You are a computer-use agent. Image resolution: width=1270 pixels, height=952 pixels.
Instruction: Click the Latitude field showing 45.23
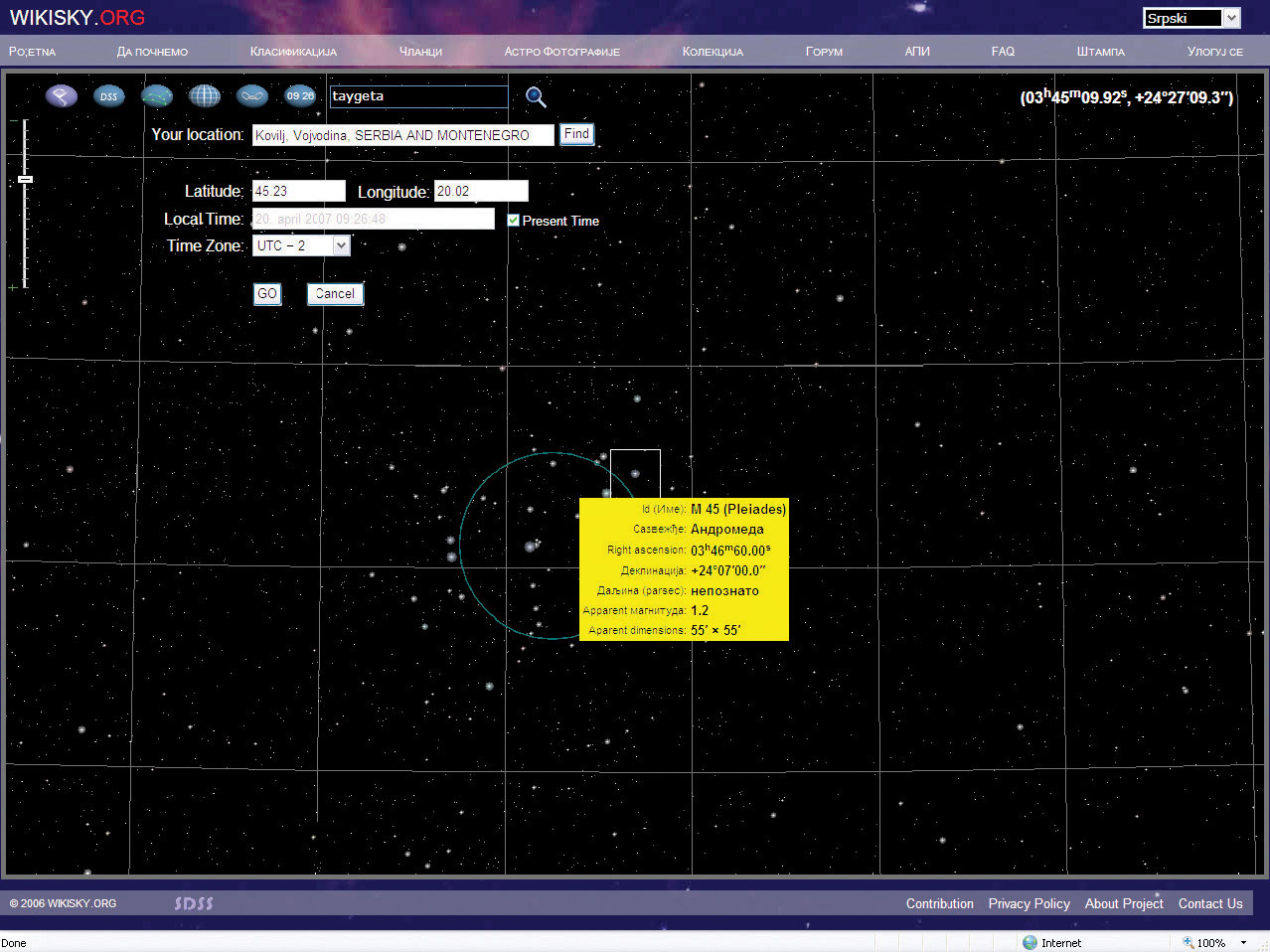coord(299,191)
